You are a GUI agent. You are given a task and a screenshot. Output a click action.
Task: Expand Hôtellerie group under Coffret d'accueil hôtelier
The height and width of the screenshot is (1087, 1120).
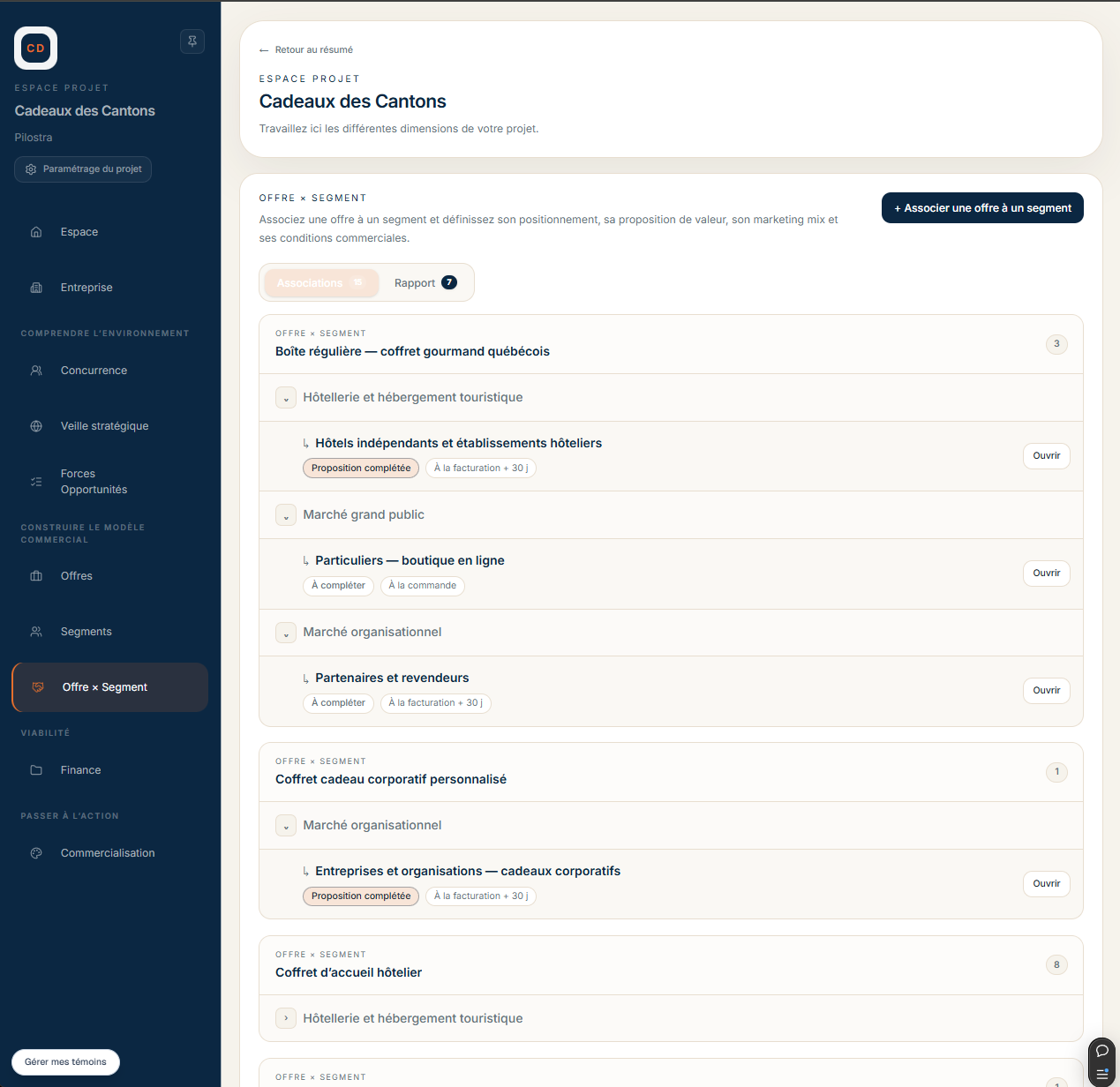[x=286, y=1018]
